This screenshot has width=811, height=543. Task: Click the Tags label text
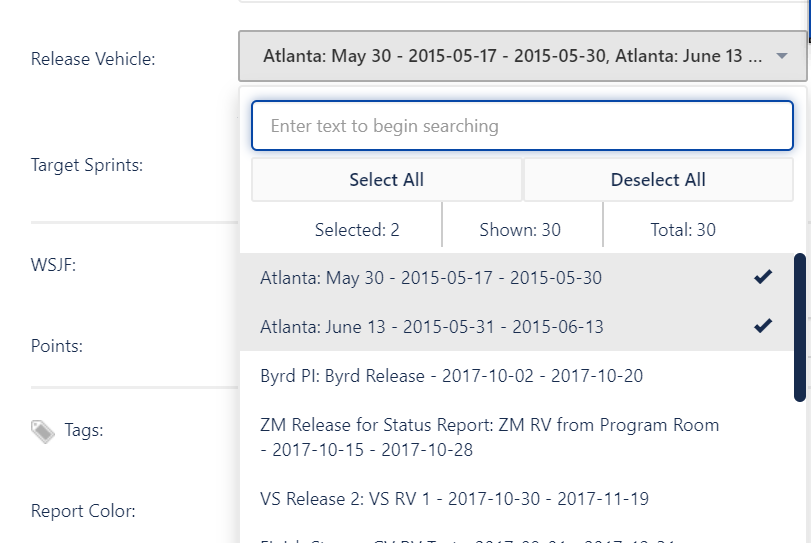(84, 430)
